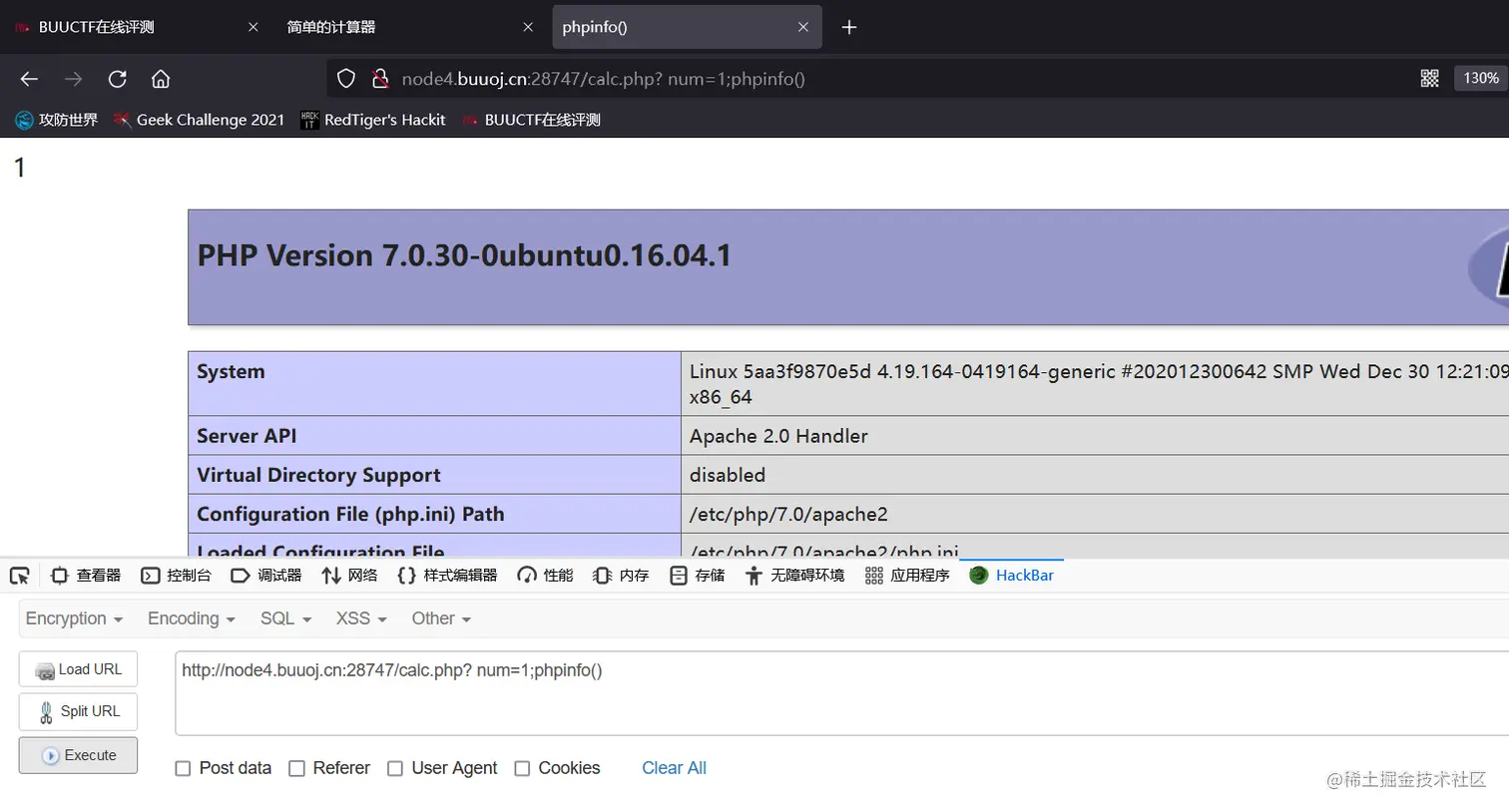Viewport: 1509px width, 812px height.
Task: Click the Load URL button
Action: [78, 669]
